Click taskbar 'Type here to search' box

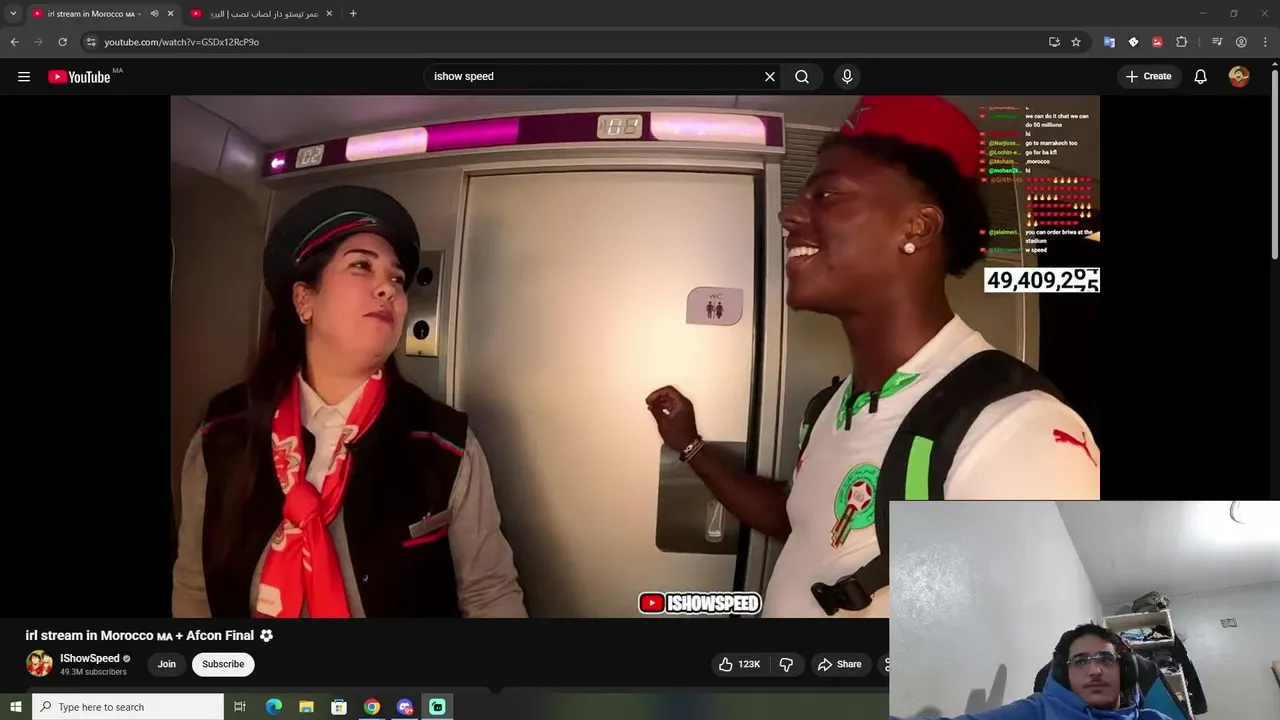[x=128, y=707]
